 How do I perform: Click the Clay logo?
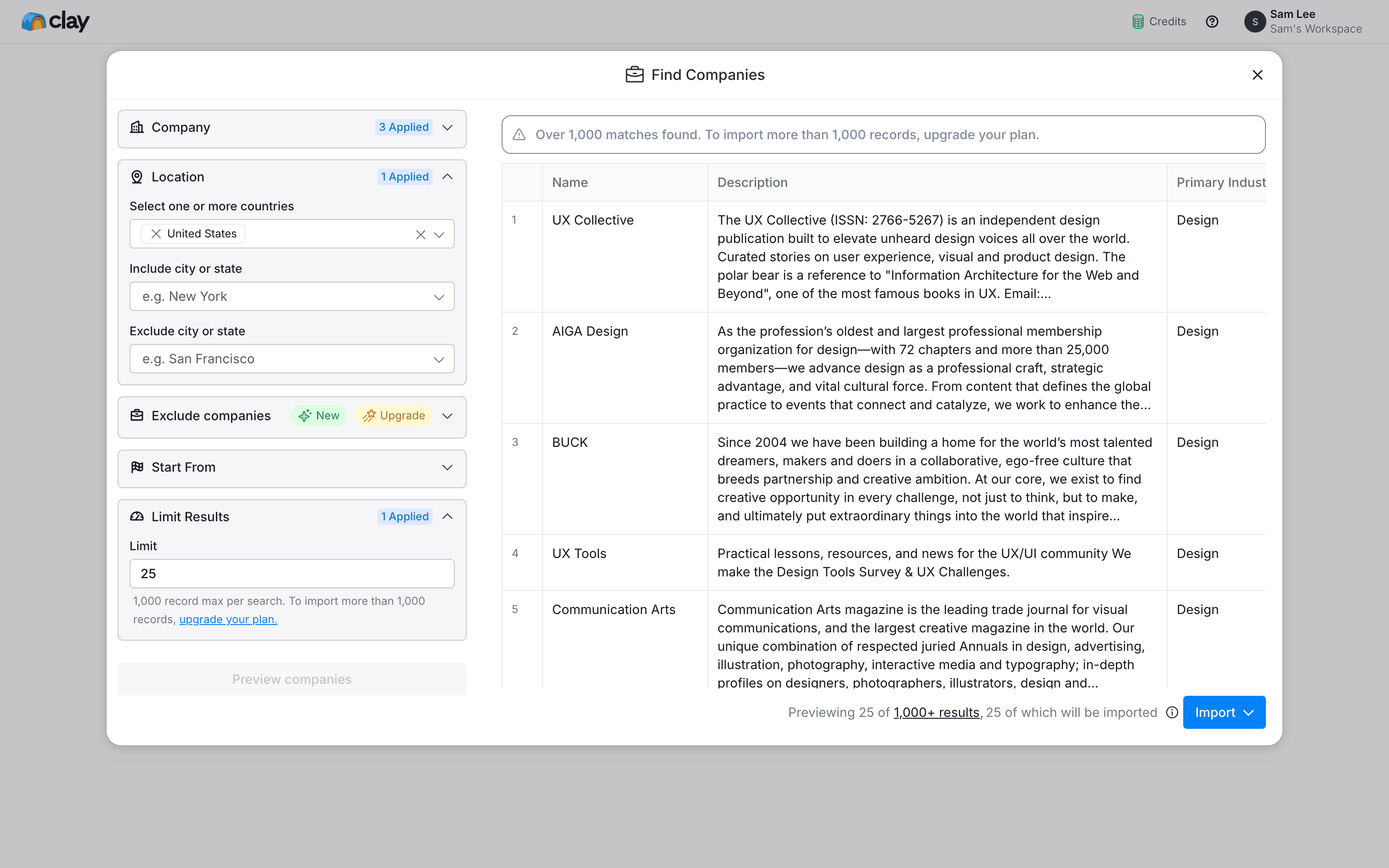[x=55, y=21]
